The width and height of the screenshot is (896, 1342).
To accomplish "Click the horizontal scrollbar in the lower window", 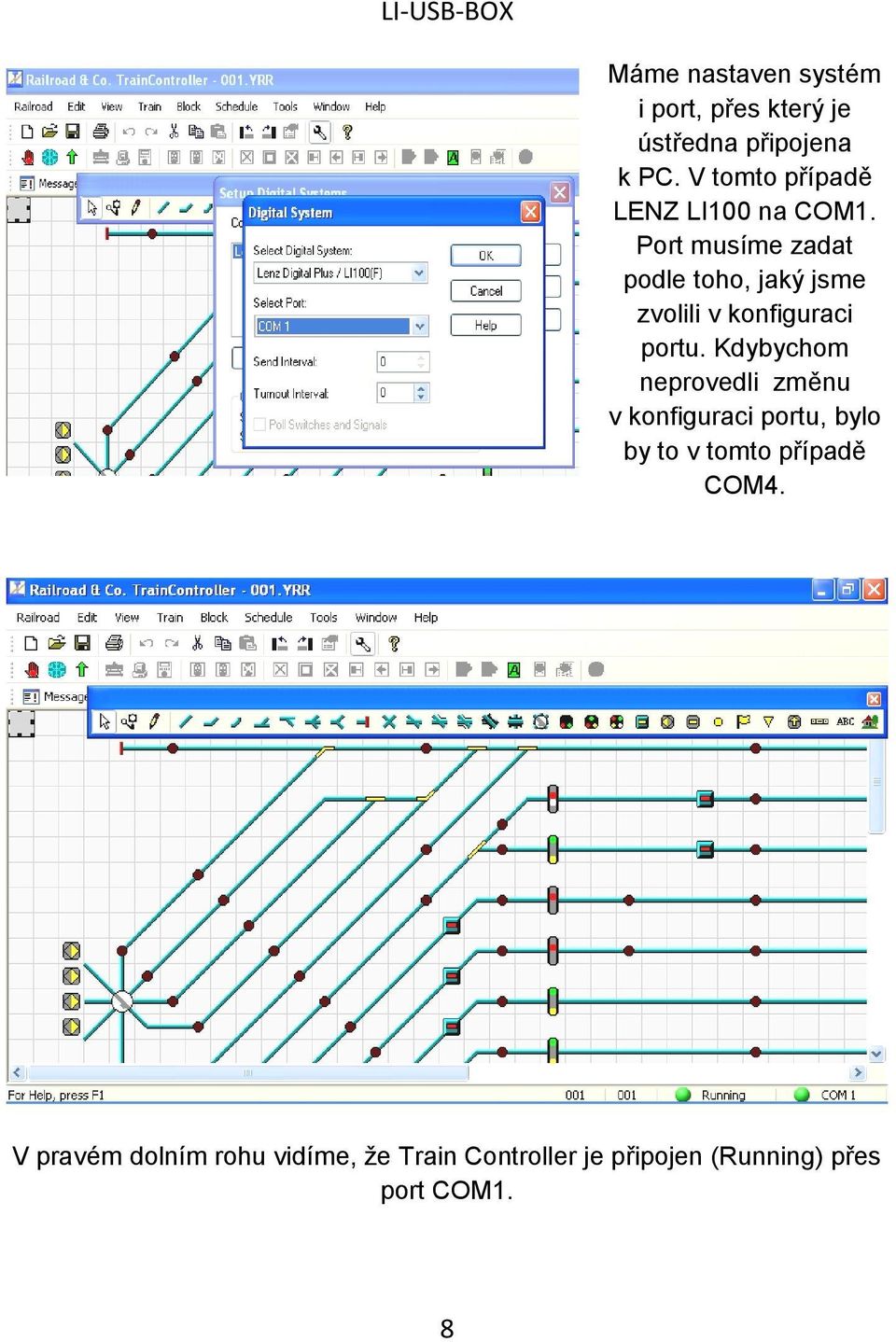I will 437,1073.
